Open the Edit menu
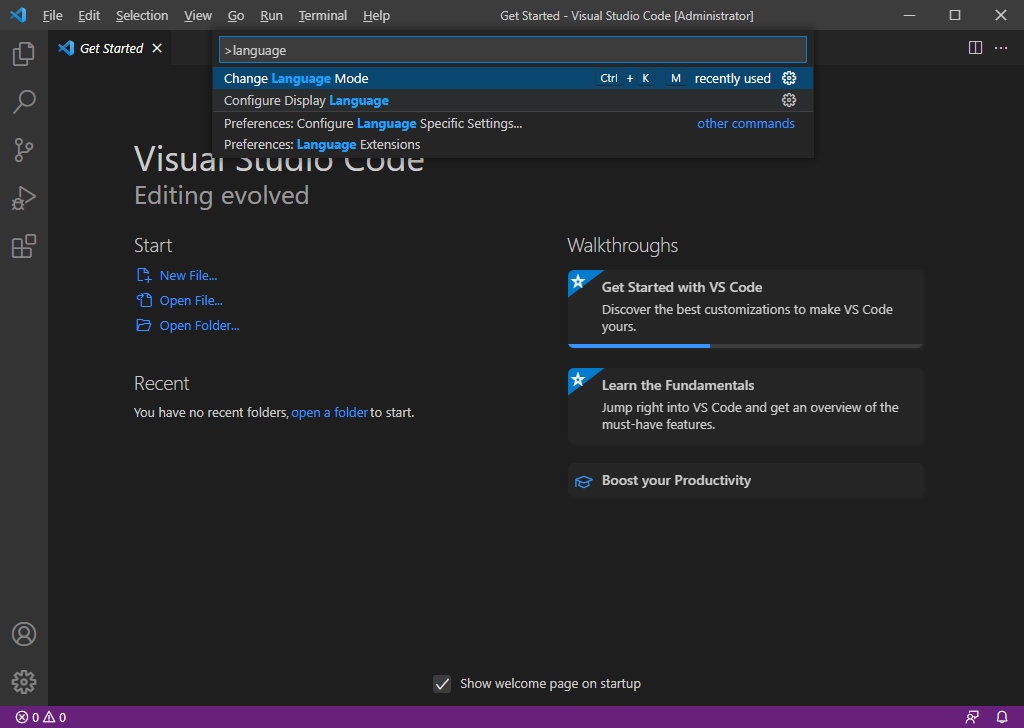The width and height of the screenshot is (1024, 728). tap(89, 15)
